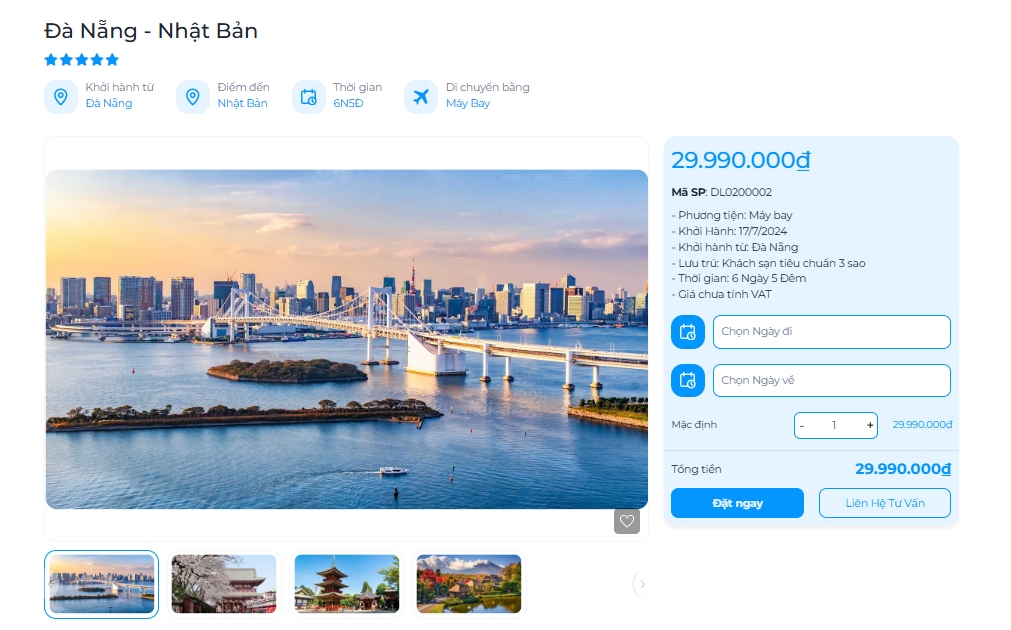Click the duration calendar icon near 6N5Đ

(x=309, y=97)
